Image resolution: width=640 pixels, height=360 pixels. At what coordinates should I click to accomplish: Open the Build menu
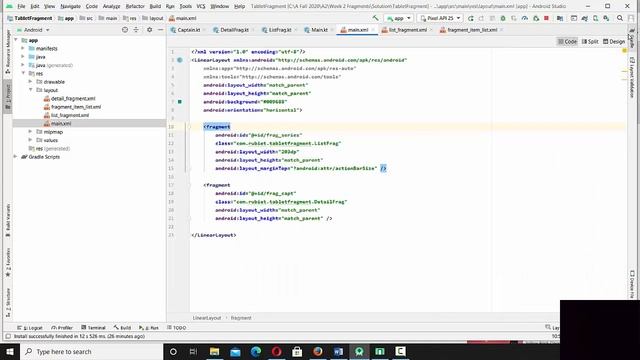(x=155, y=6)
